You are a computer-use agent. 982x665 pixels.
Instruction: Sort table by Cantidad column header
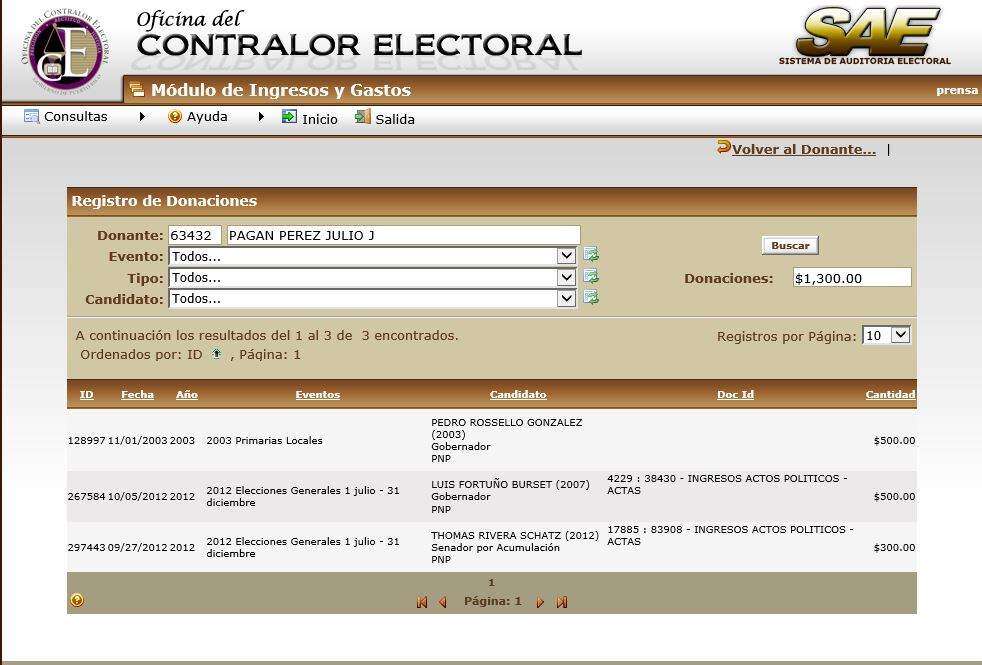(x=890, y=394)
